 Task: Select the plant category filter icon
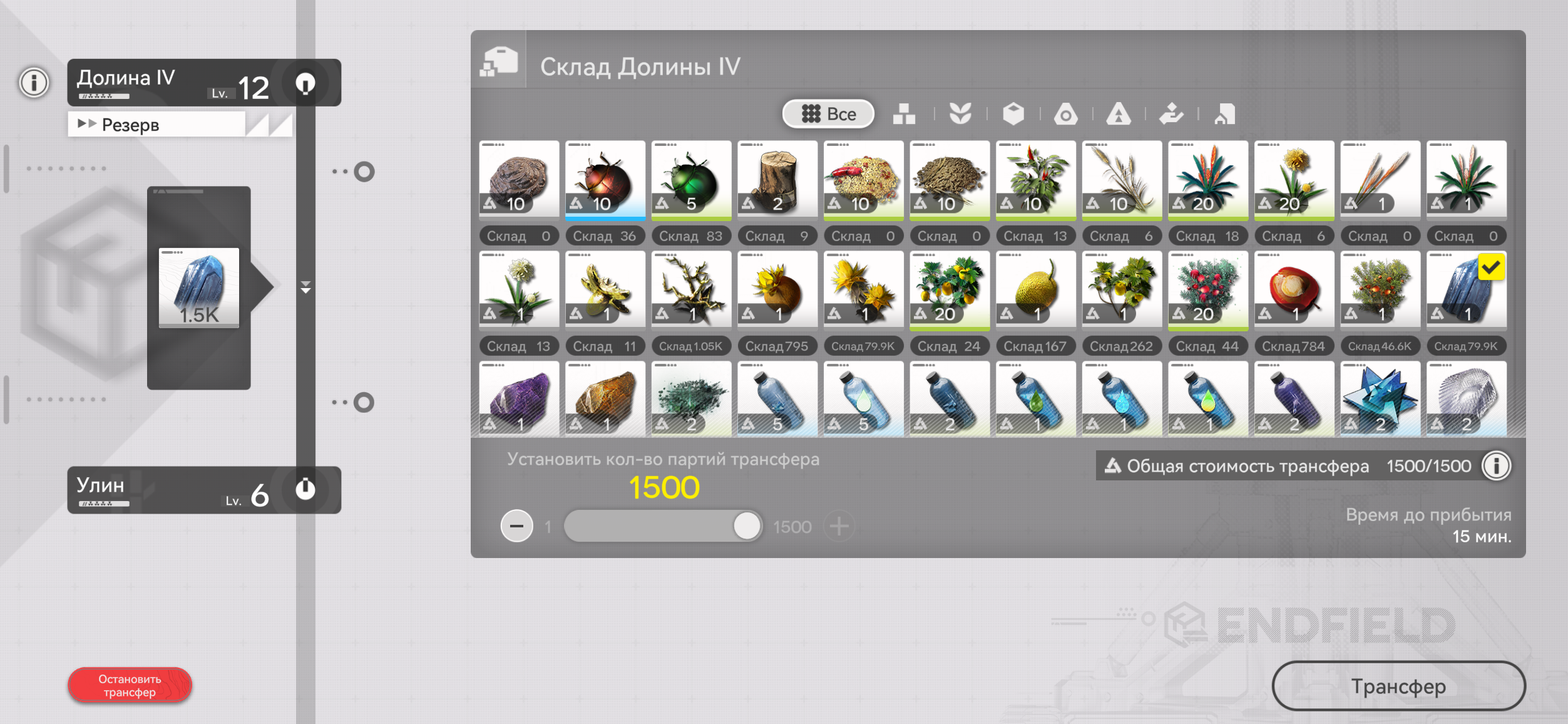[x=960, y=114]
